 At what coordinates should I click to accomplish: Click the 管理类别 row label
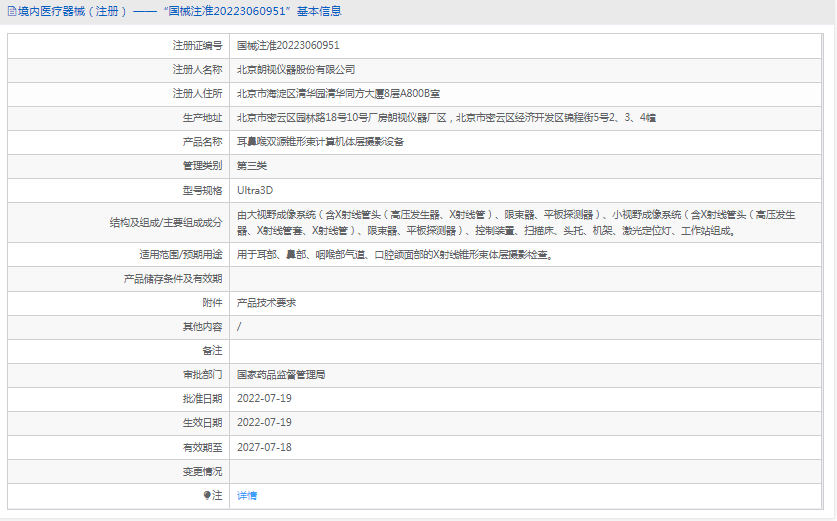point(202,166)
